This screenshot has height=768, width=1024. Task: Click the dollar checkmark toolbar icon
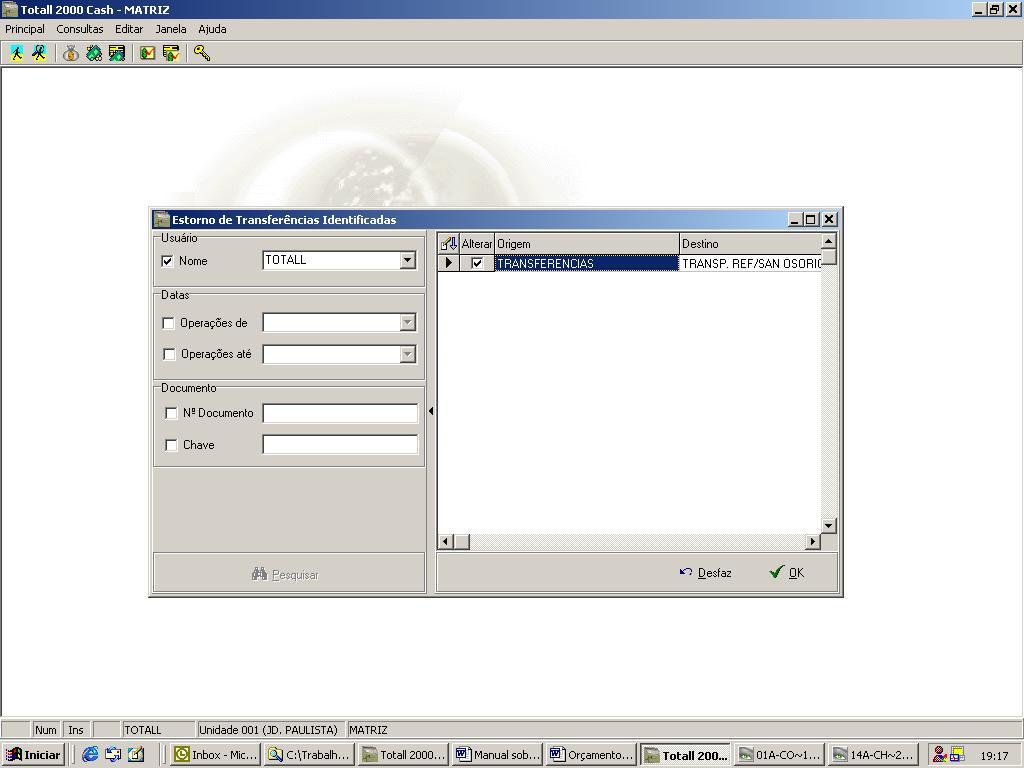pyautogui.click(x=148, y=54)
